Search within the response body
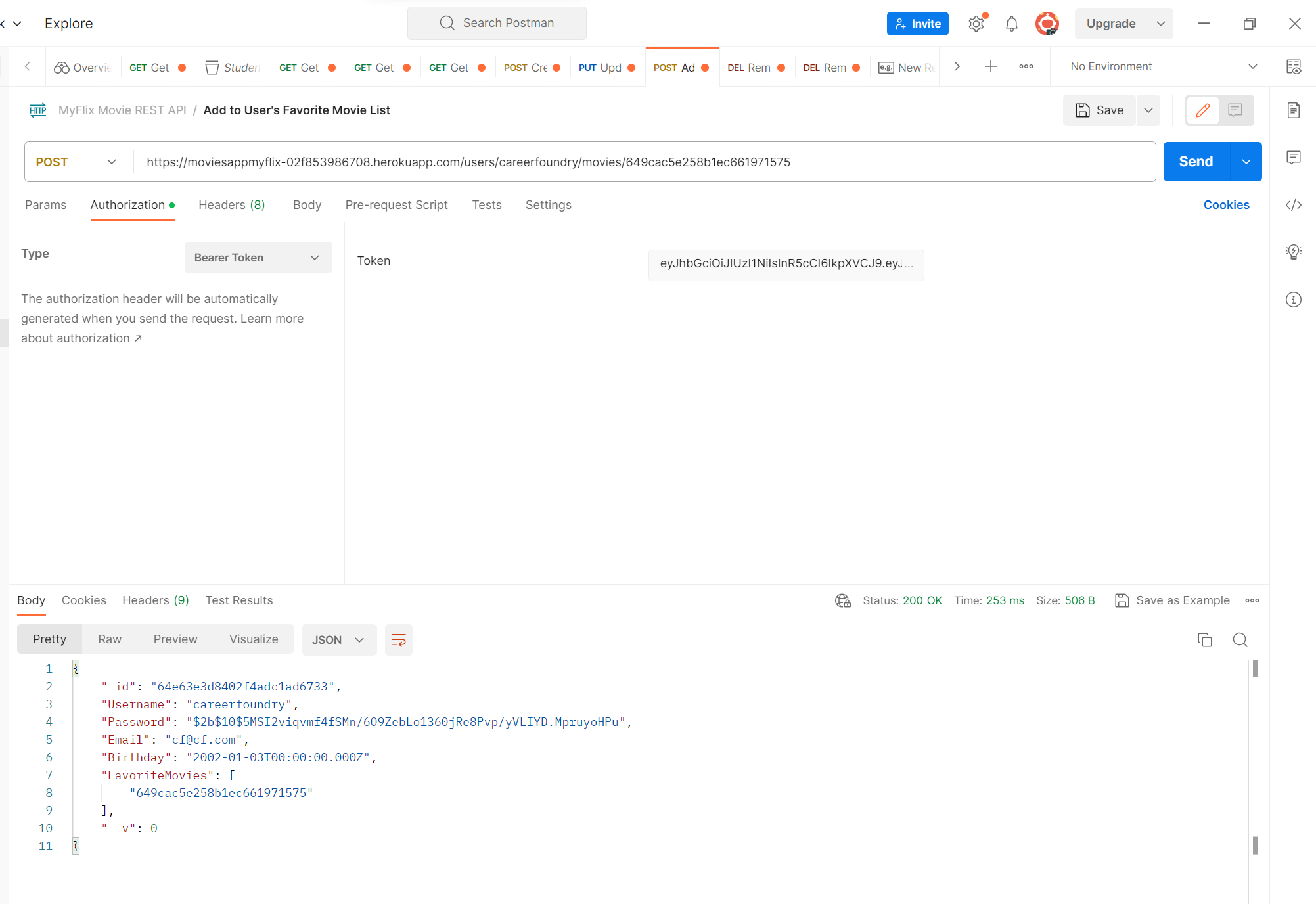 coord(1240,640)
